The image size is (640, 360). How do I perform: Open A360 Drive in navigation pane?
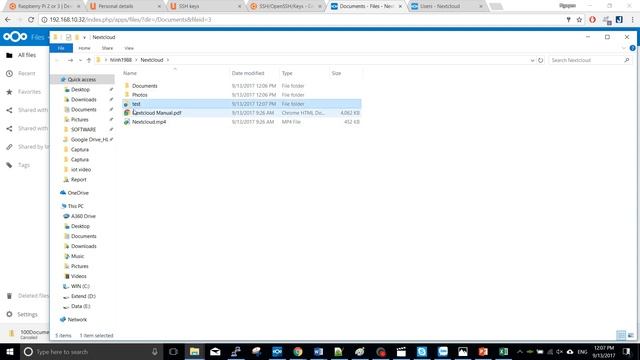click(x=83, y=216)
